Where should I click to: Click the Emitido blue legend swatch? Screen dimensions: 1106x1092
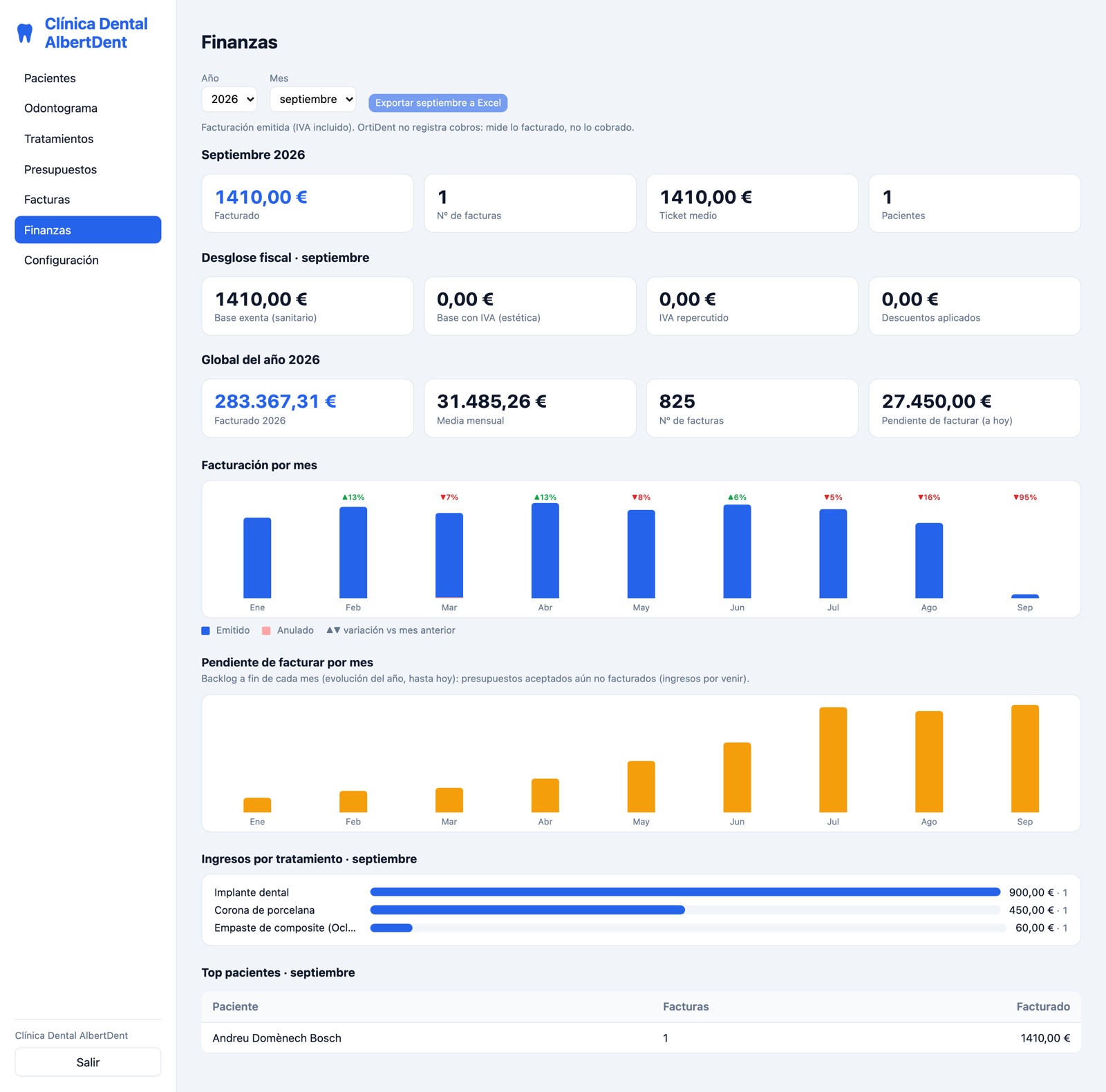click(205, 631)
